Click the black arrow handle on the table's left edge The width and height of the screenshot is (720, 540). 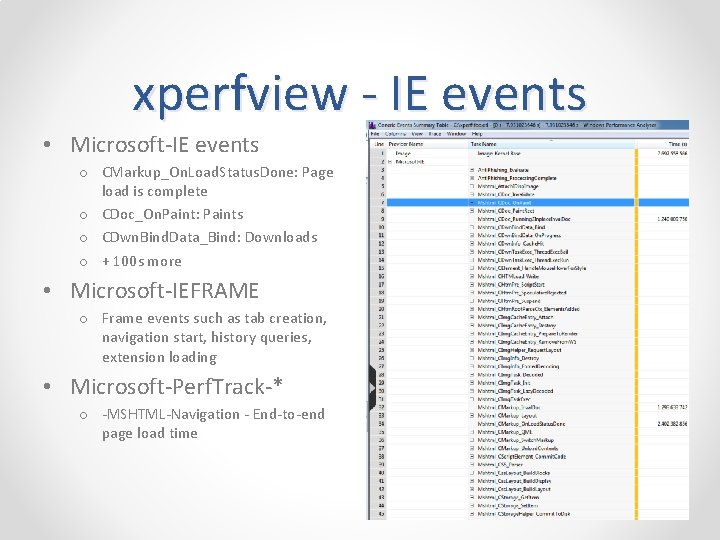[x=372, y=388]
